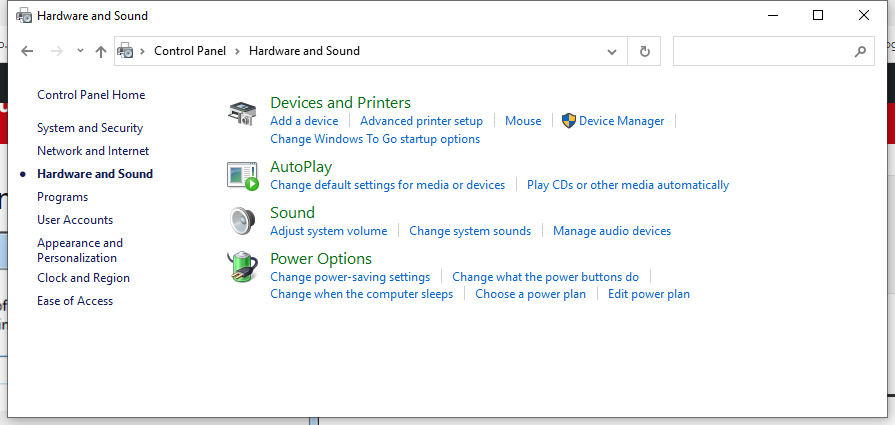
Task: Click the address bar Control Panel icon
Action: coord(126,51)
